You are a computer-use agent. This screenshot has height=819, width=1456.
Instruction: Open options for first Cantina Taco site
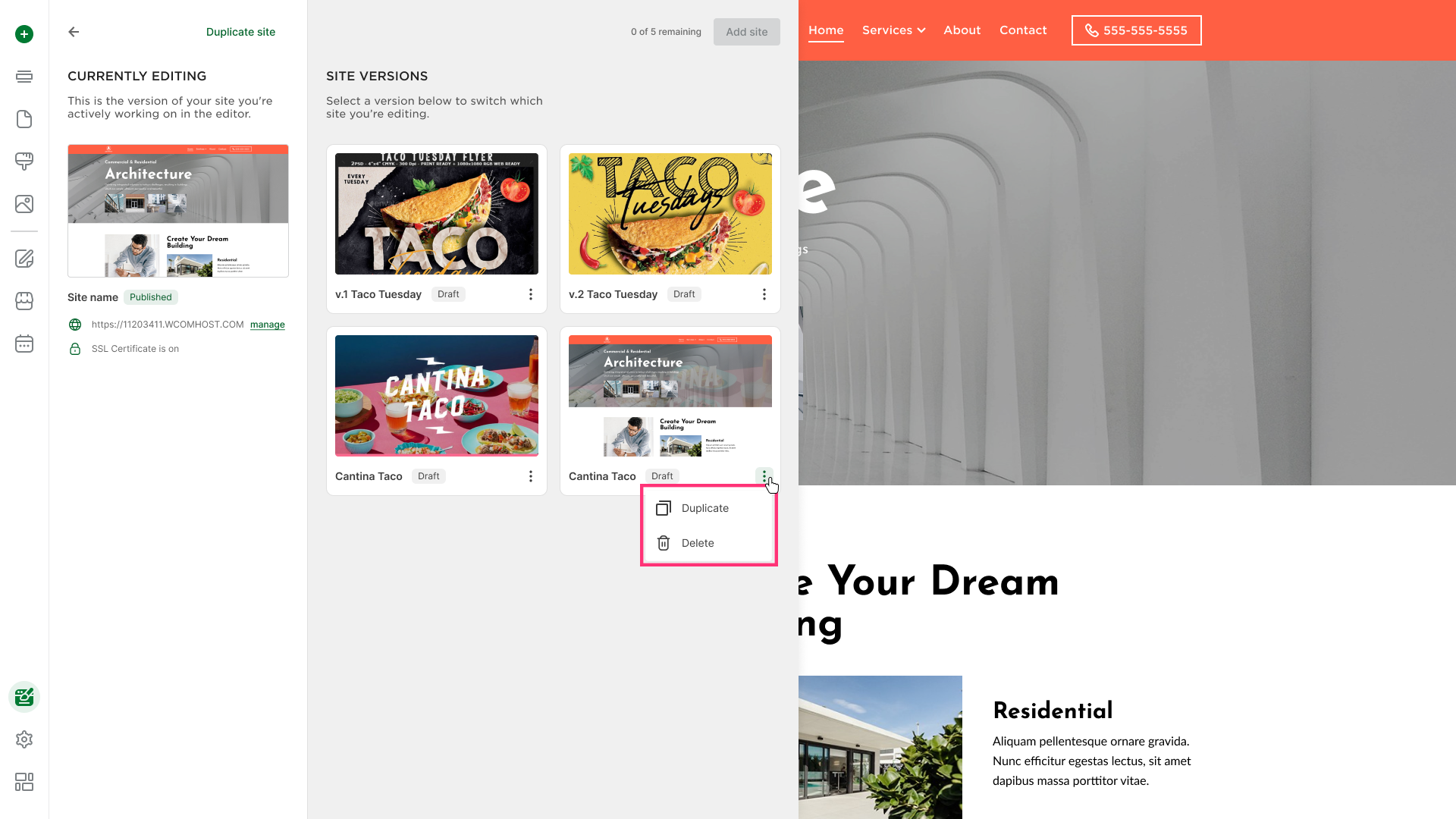(x=531, y=476)
